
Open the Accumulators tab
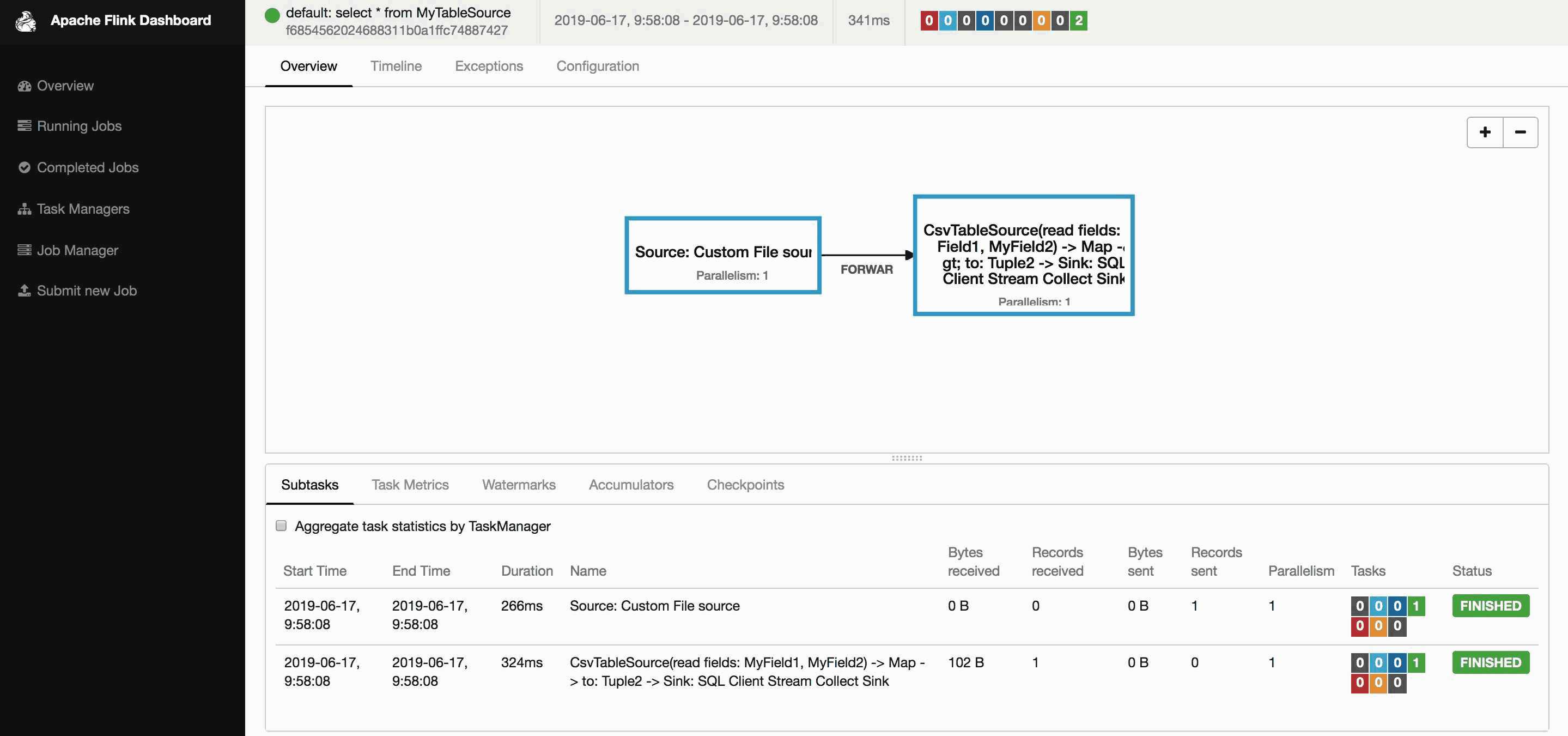pos(631,485)
